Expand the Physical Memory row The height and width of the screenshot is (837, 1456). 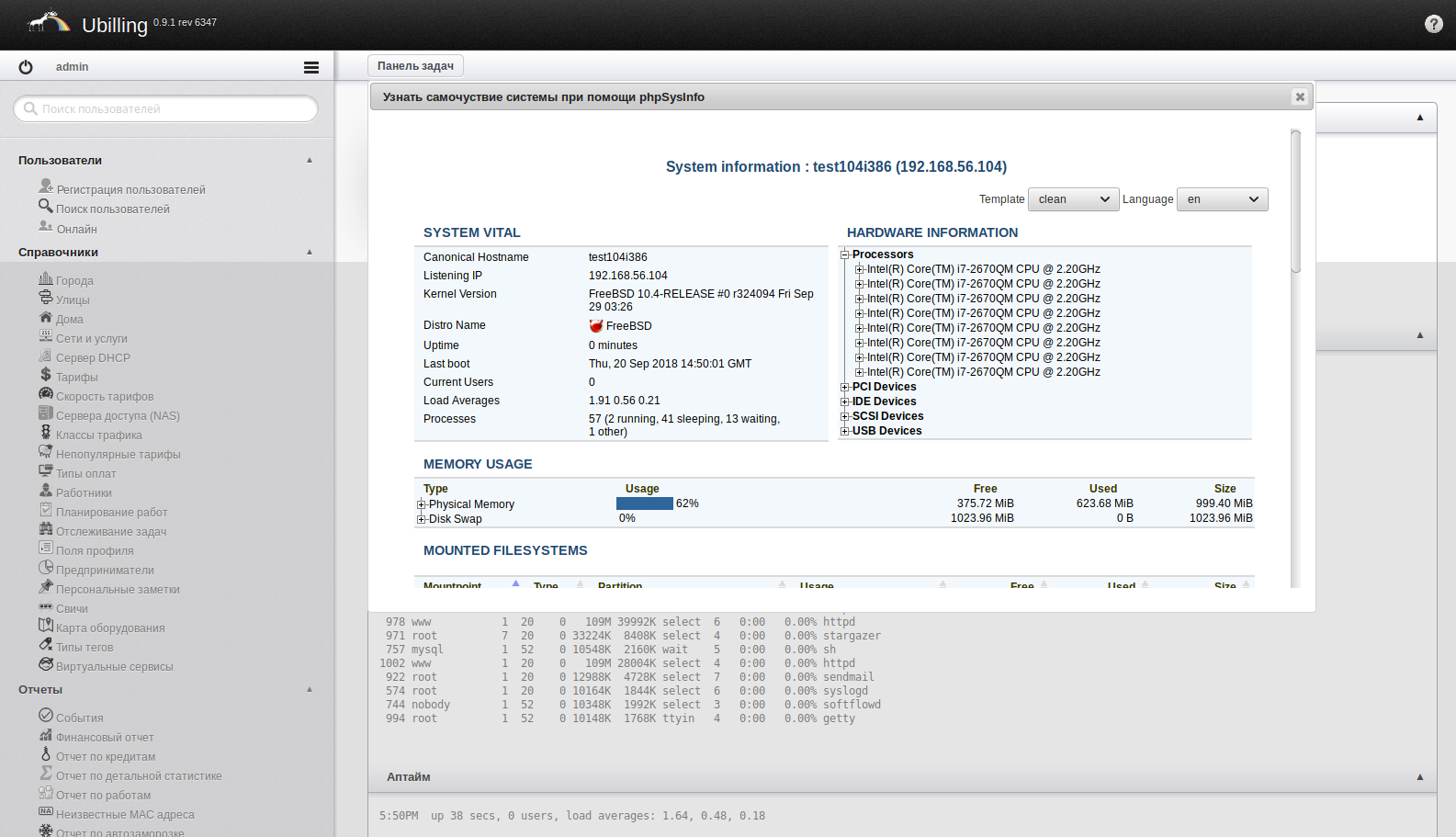pyautogui.click(x=422, y=504)
